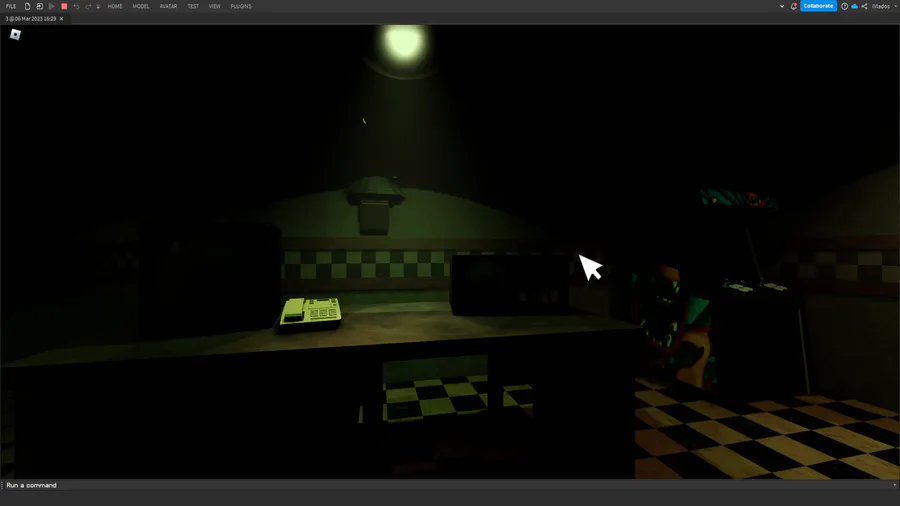Screen dimensions: 900x506
Task: Open the notifications bell
Action: coord(794,6)
